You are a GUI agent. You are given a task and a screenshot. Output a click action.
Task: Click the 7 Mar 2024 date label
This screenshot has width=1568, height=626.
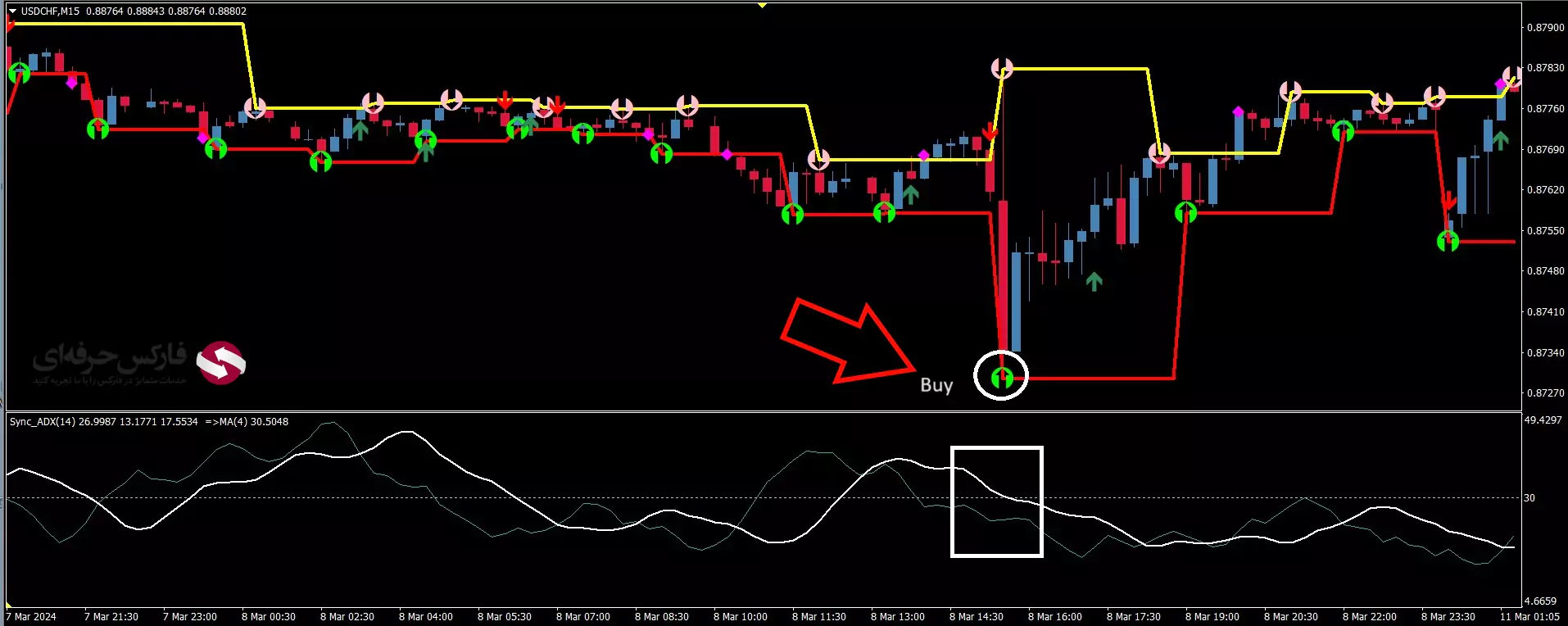(x=31, y=617)
